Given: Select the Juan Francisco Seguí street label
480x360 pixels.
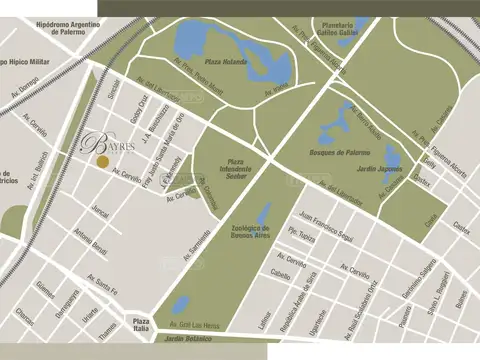Looking at the screenshot, I should pos(326,227).
